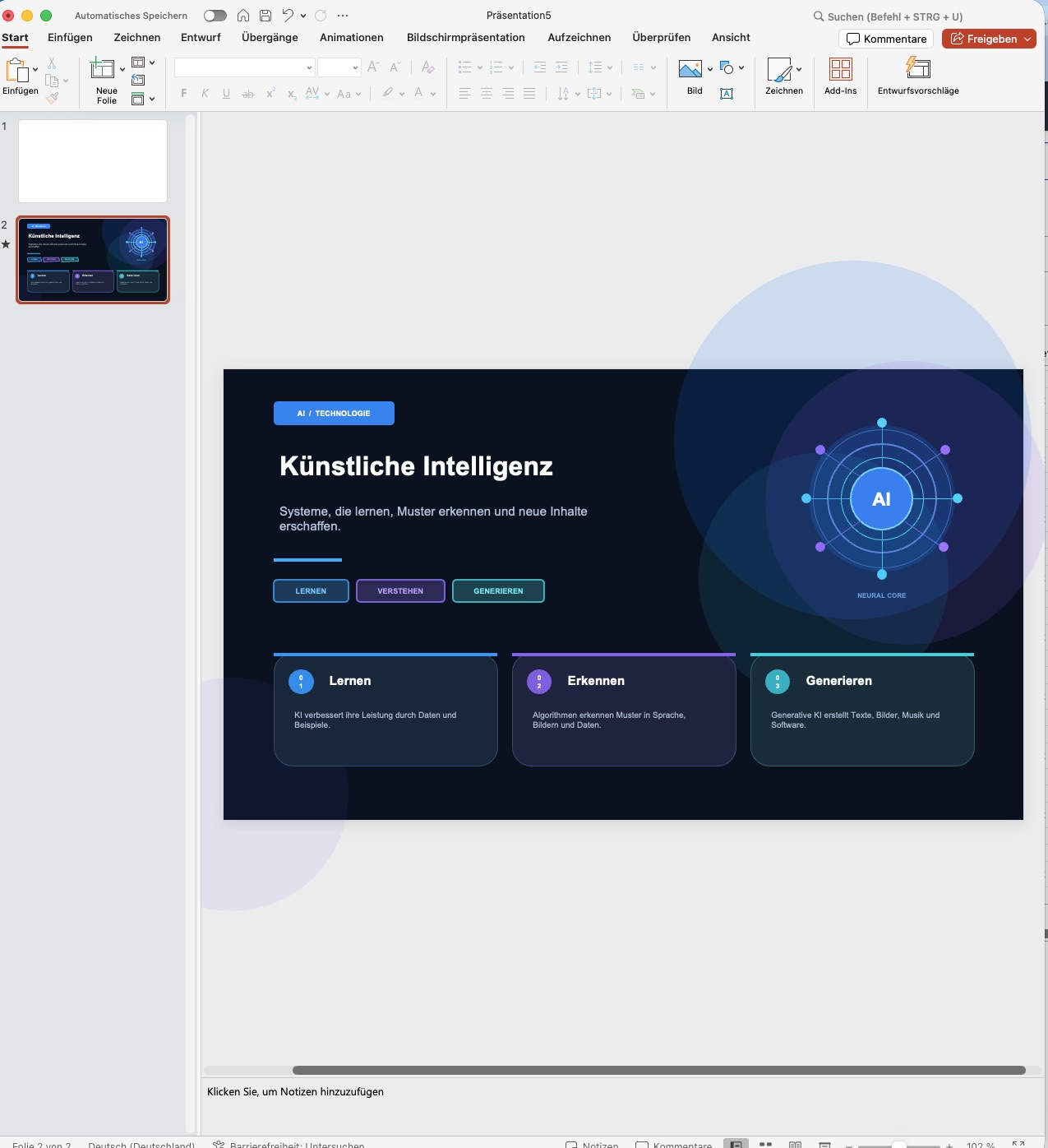Open the home icon in title bar
1048x1148 pixels.
(x=243, y=16)
